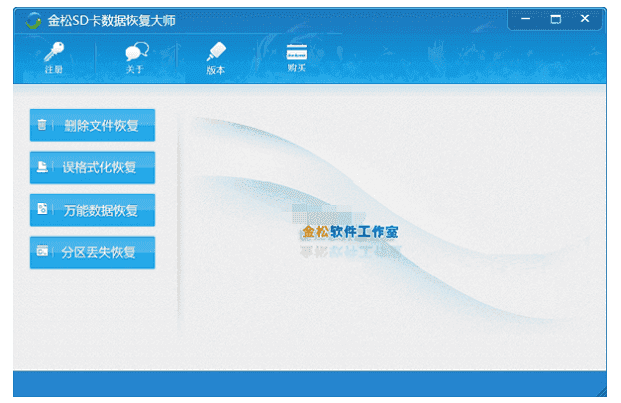Click the document icon on 万能数据恢复
621x403 pixels.
[x=42, y=210]
